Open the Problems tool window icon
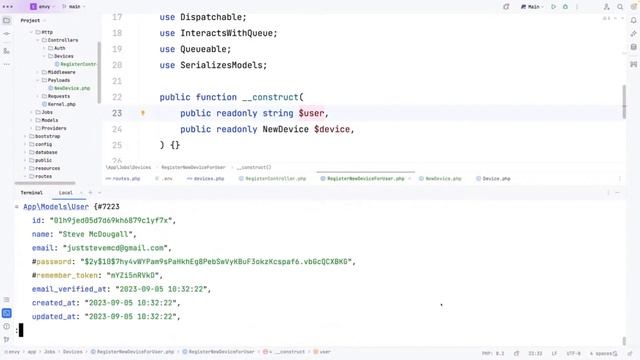 7,327
